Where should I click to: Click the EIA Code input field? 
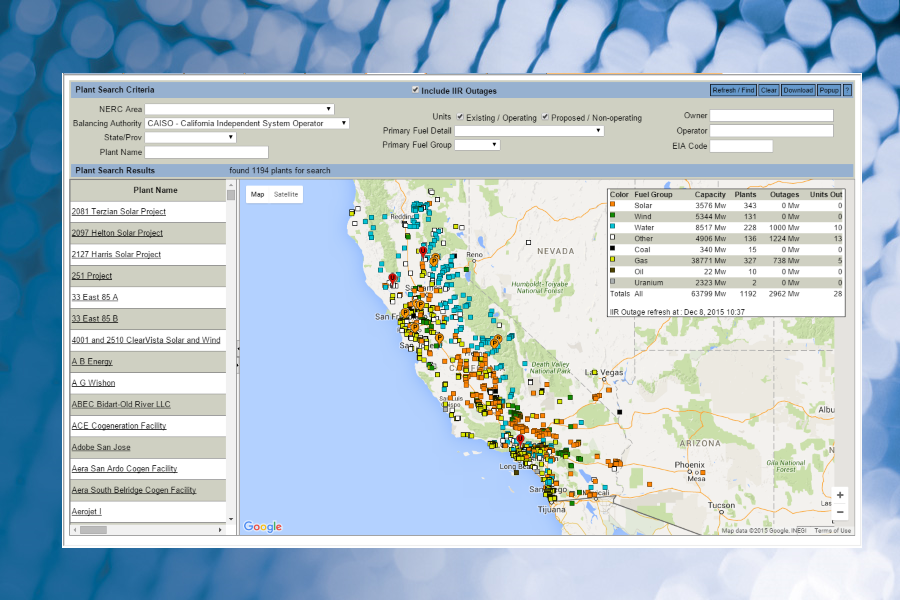coord(741,146)
